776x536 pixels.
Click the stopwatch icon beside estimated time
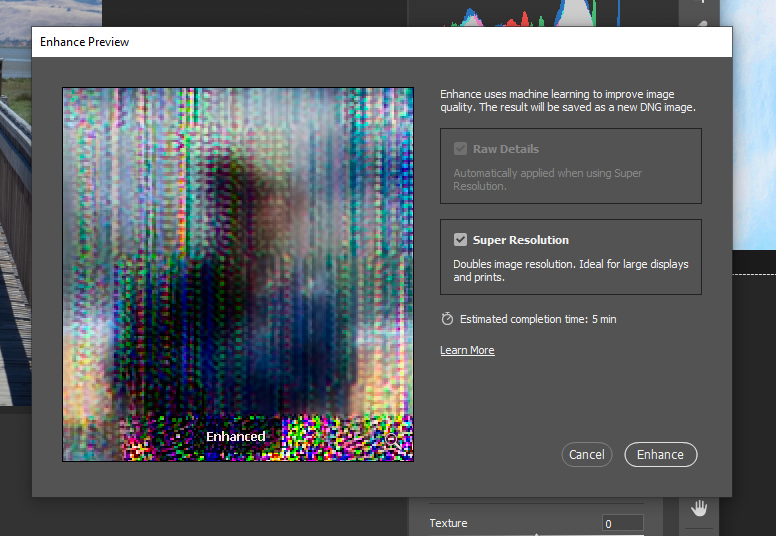click(x=447, y=319)
